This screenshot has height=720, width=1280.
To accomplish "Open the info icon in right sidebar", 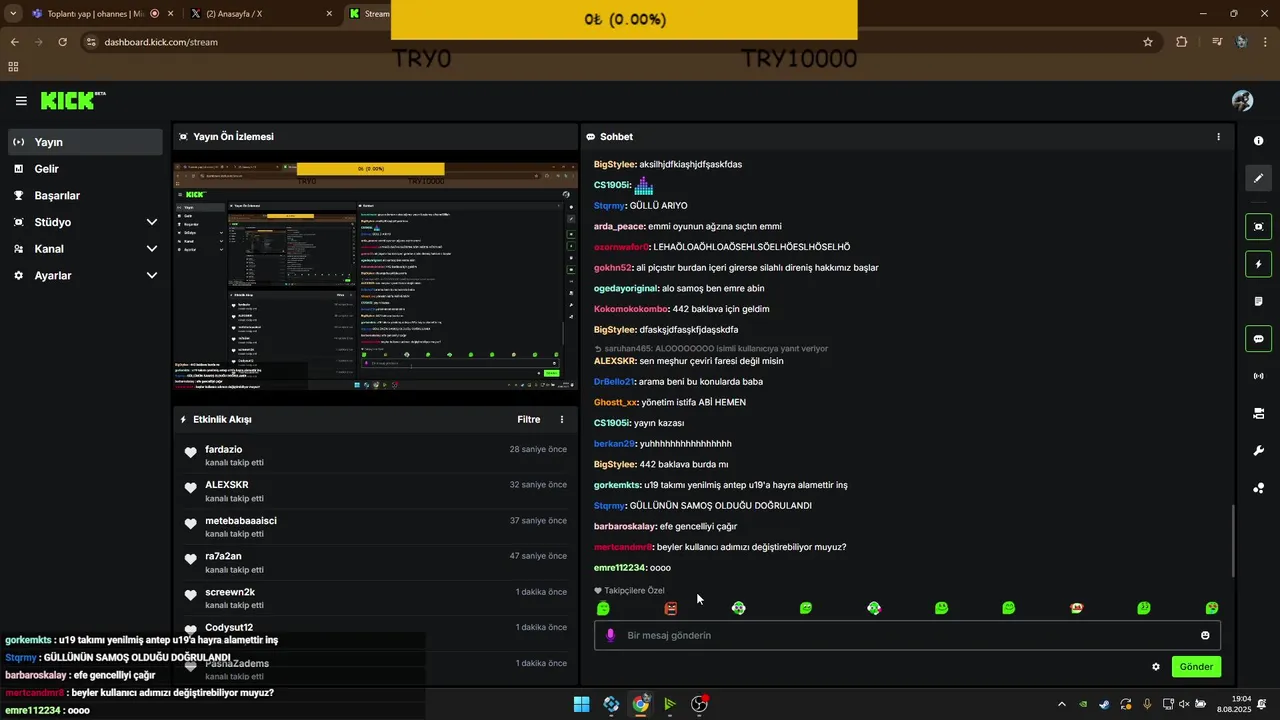I will [1258, 141].
